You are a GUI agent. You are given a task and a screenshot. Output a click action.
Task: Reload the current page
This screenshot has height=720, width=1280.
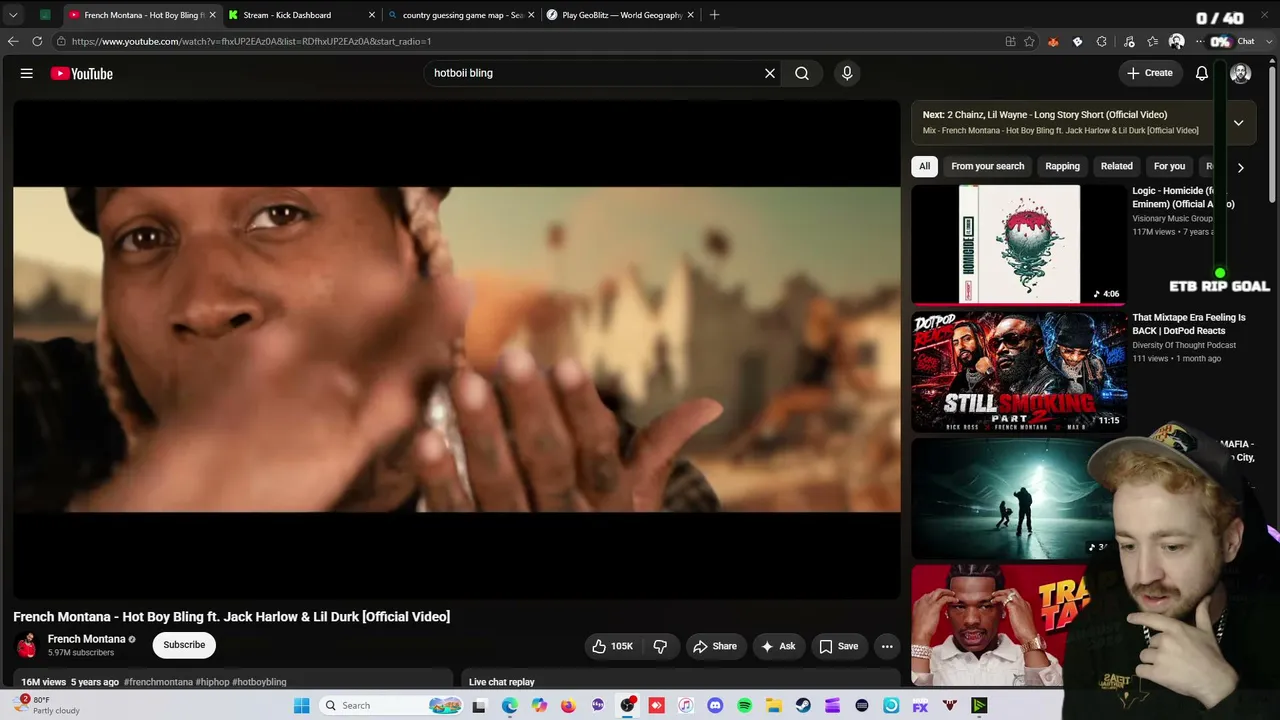tap(37, 41)
